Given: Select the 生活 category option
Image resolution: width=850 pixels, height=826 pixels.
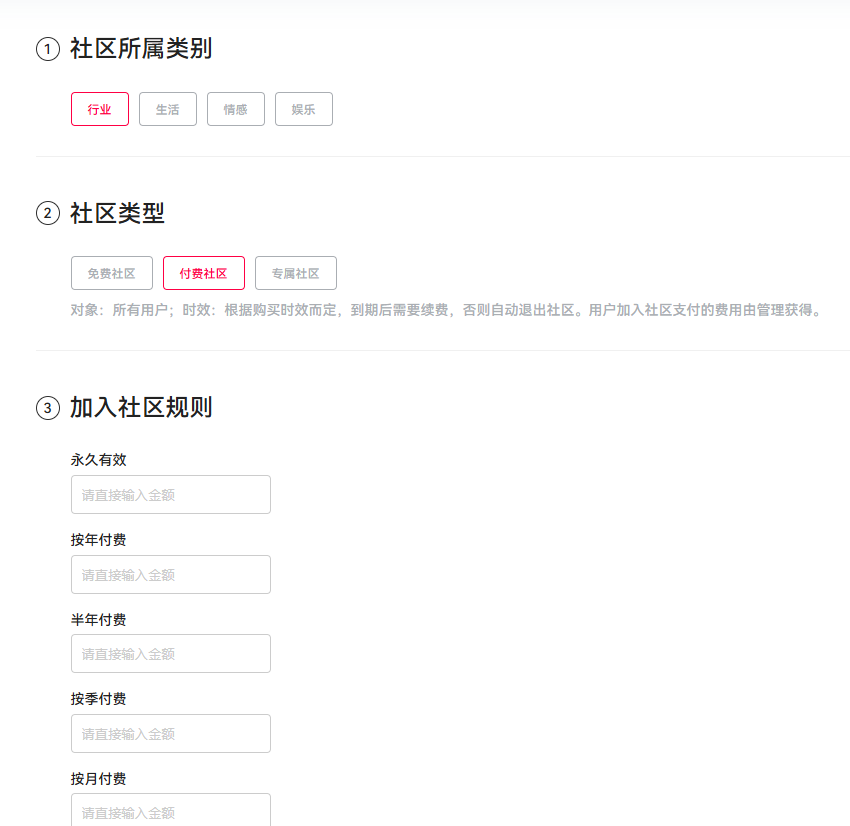Looking at the screenshot, I should (167, 109).
